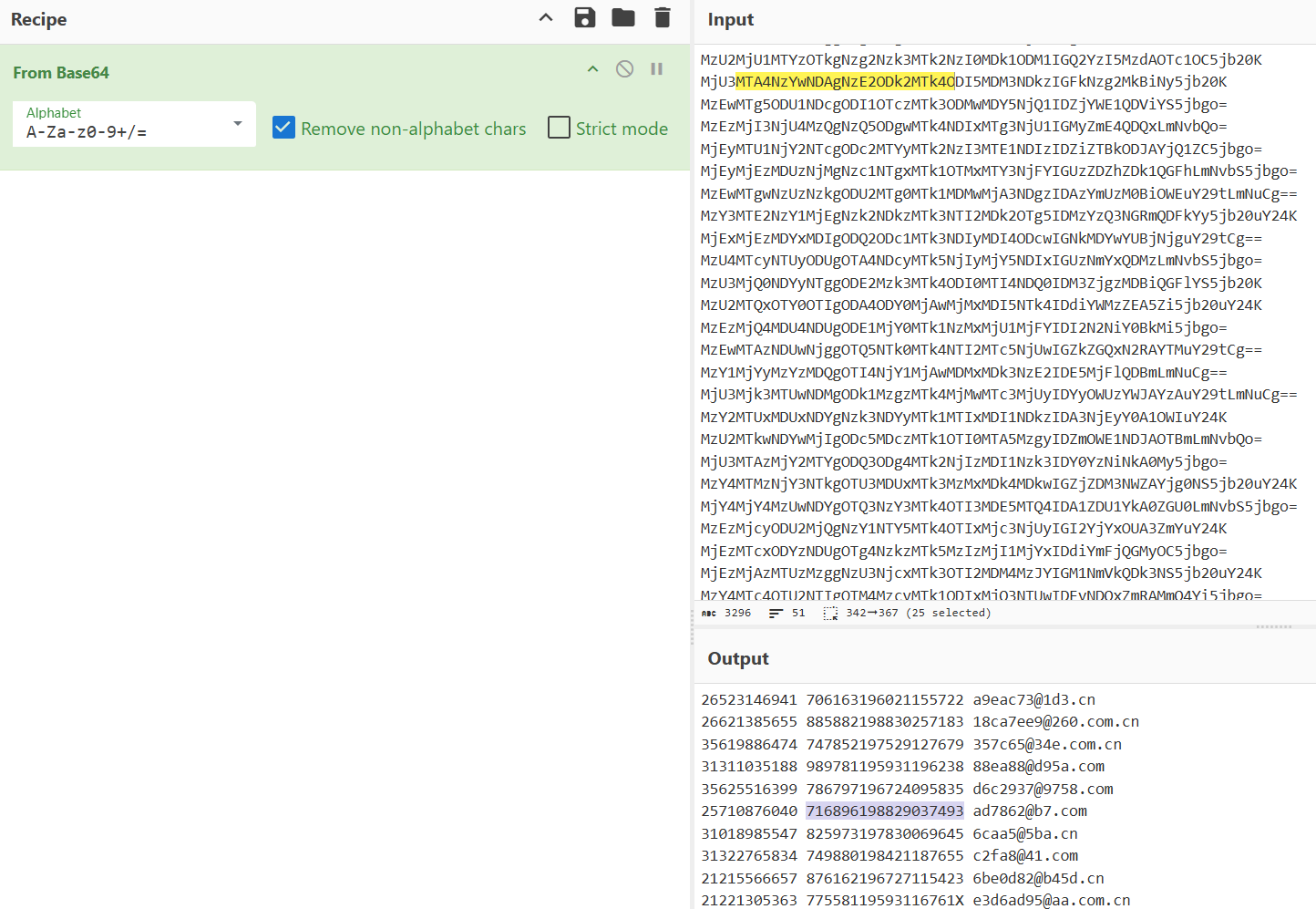Clear the recipe with trash icon
Image resolution: width=1316 pixels, height=909 pixels.
point(663,17)
